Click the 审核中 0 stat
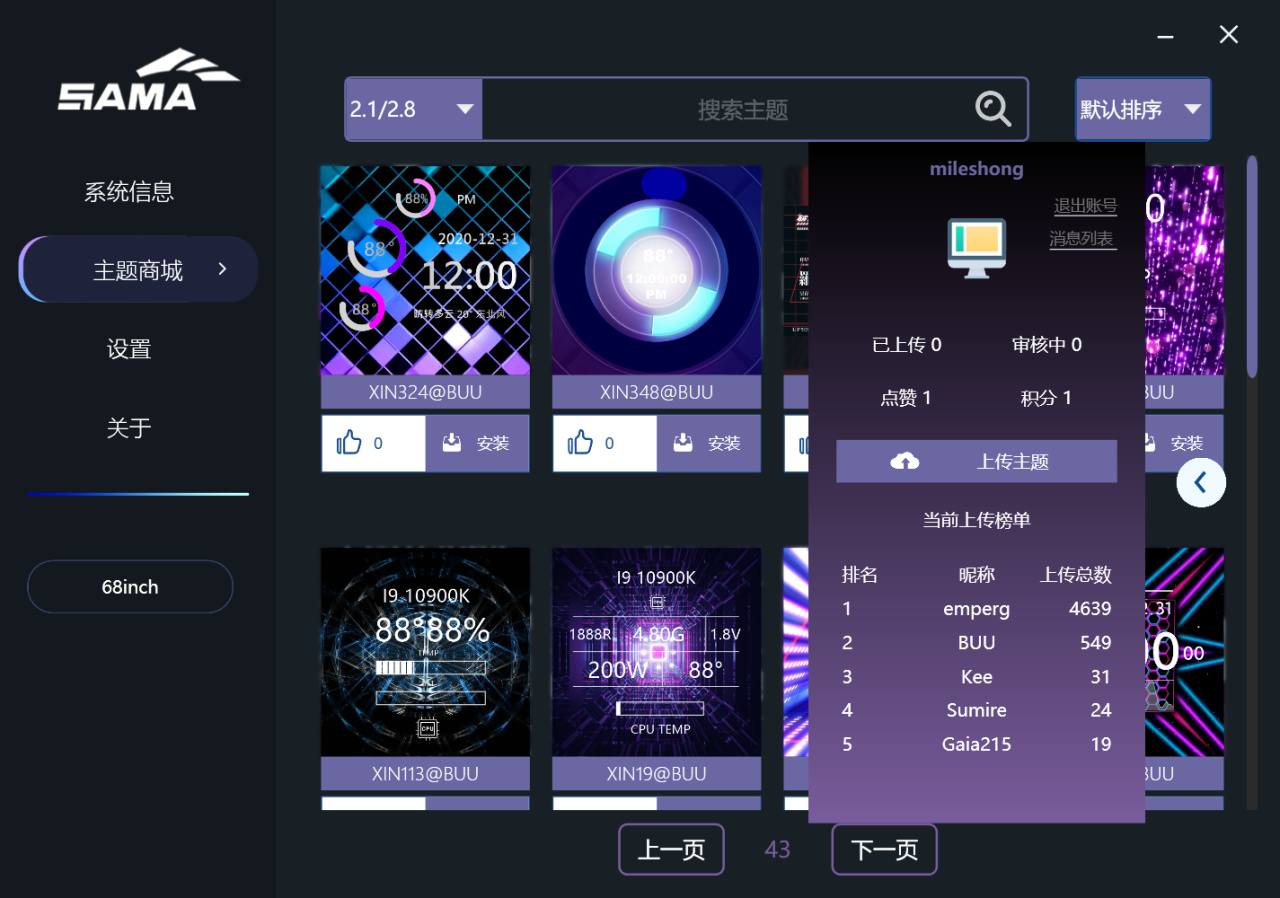 click(1047, 345)
